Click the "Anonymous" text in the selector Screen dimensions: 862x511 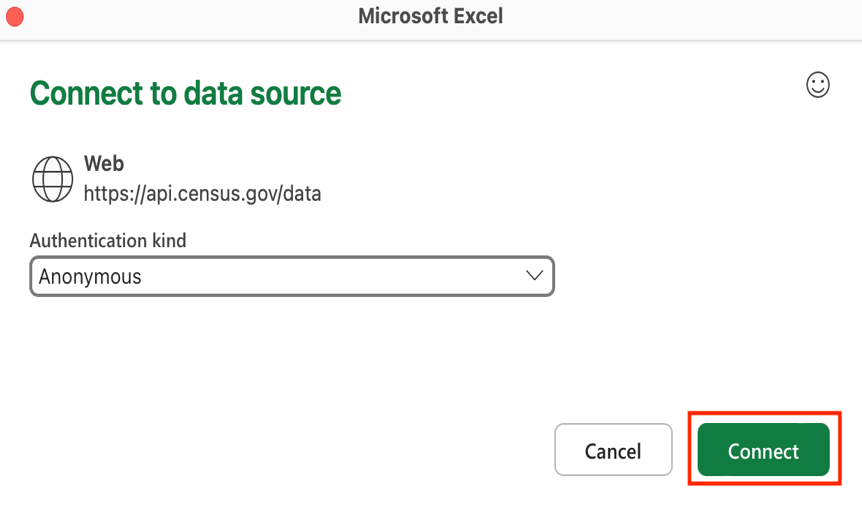pyautogui.click(x=90, y=277)
